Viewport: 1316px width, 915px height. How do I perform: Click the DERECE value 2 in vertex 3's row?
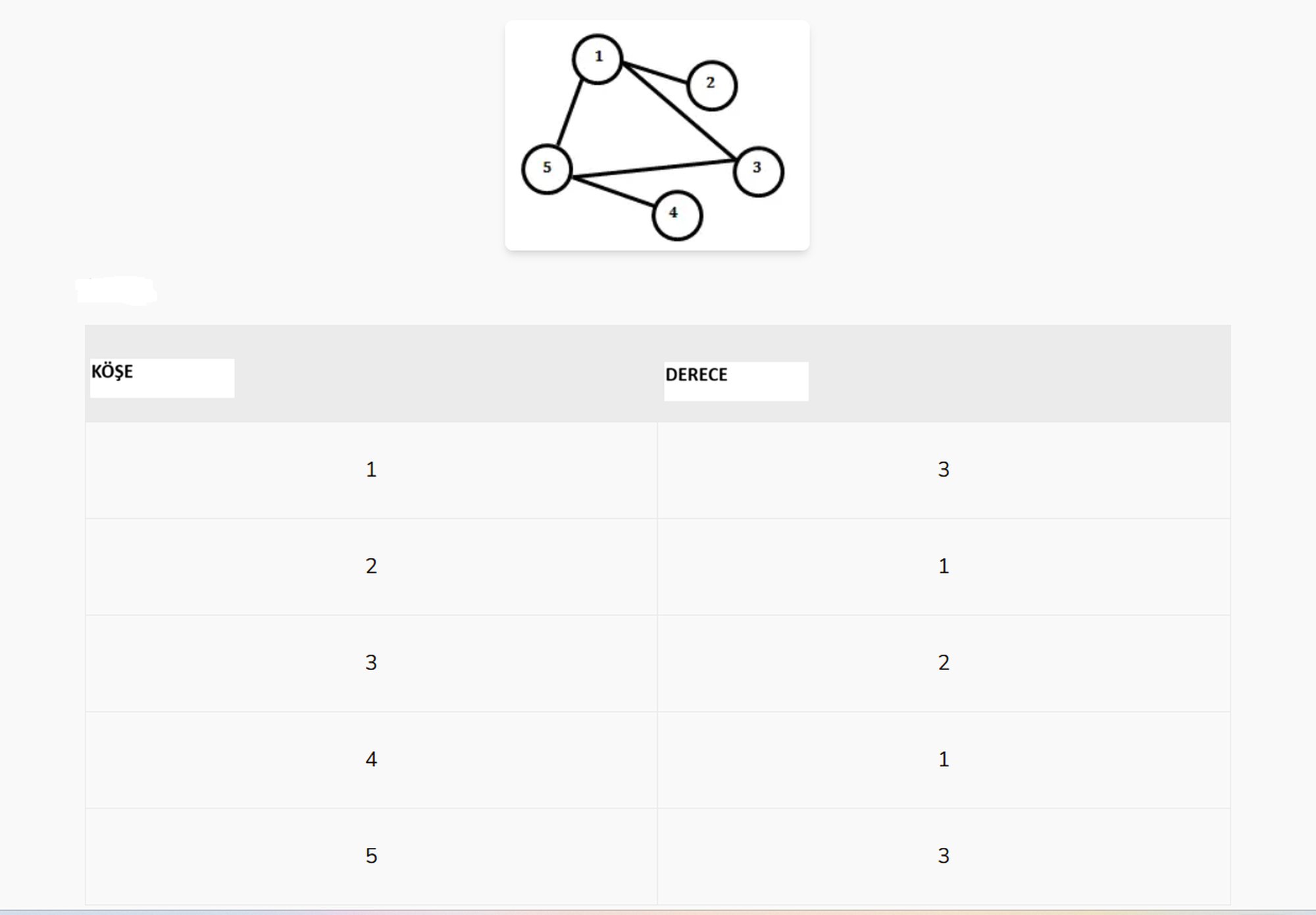(x=944, y=663)
